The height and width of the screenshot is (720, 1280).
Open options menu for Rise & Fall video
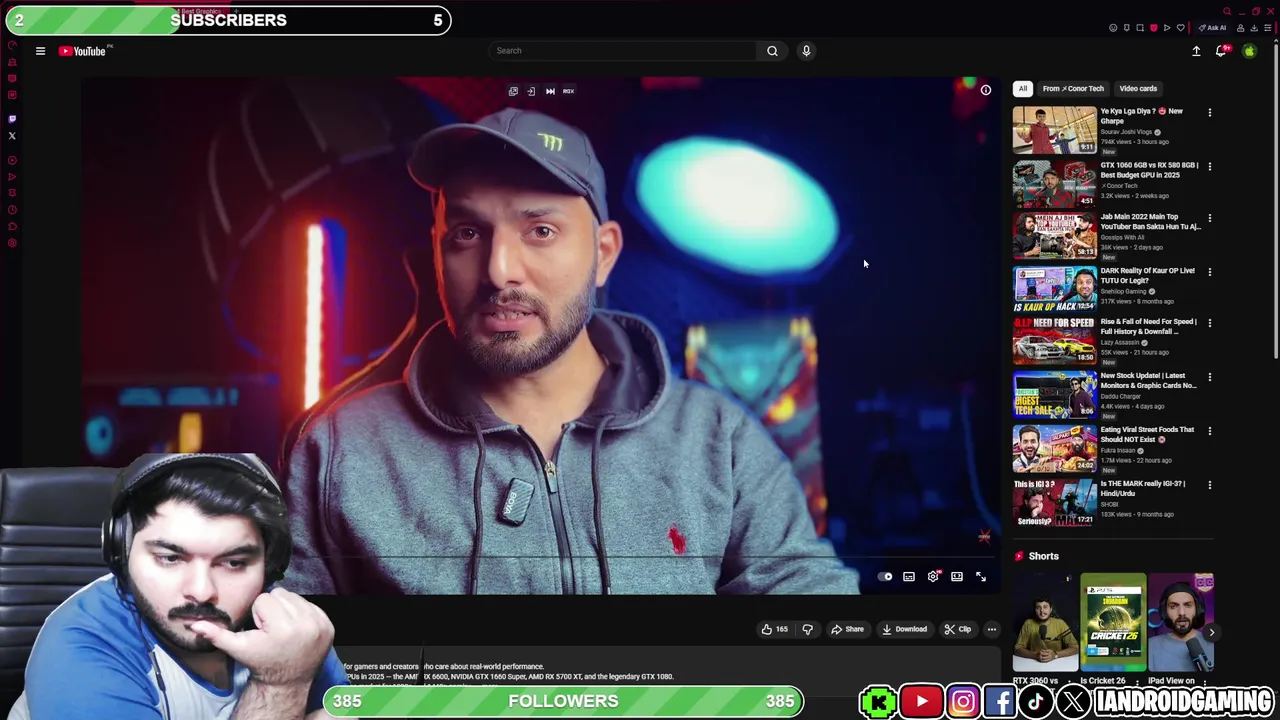click(1209, 323)
